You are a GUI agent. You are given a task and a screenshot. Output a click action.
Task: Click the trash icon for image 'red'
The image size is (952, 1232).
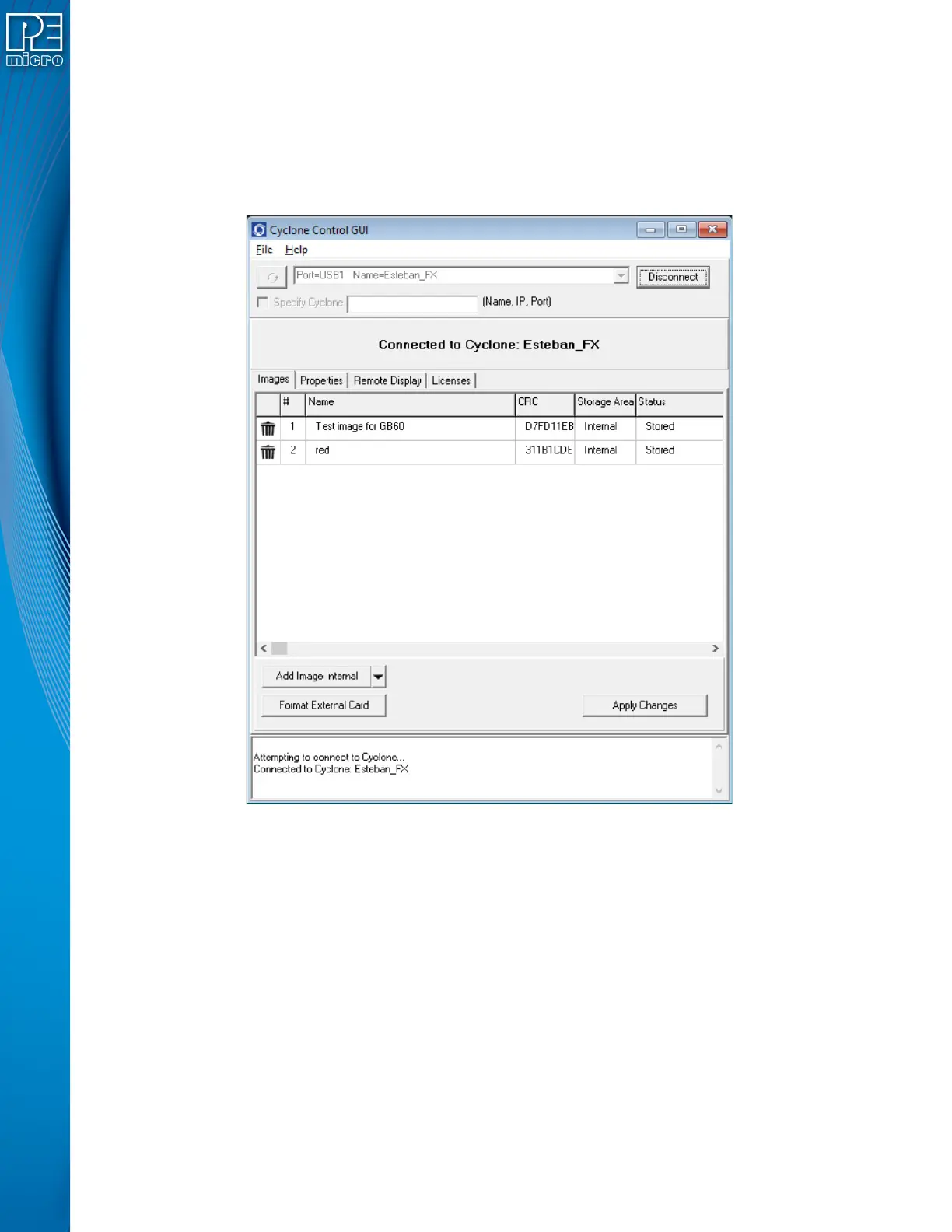click(x=268, y=452)
